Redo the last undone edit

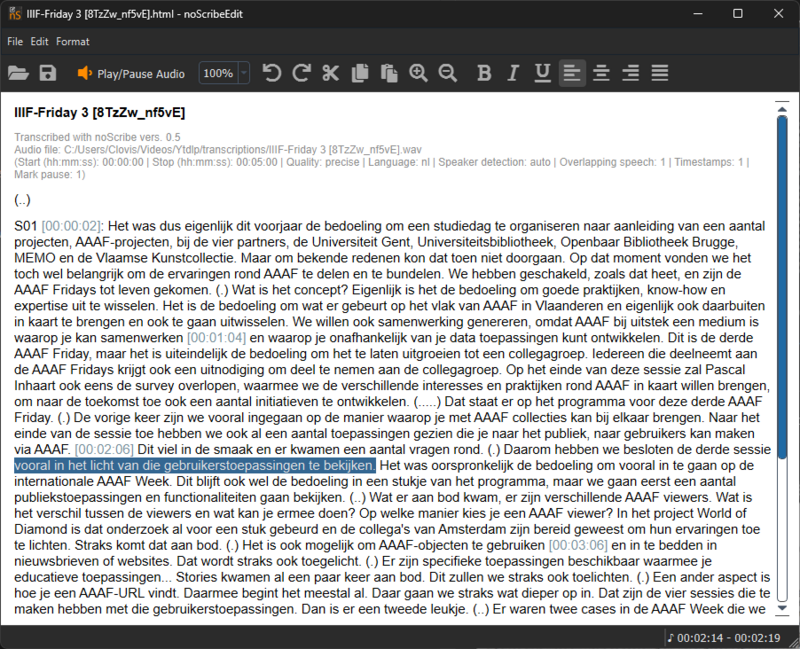coord(301,72)
